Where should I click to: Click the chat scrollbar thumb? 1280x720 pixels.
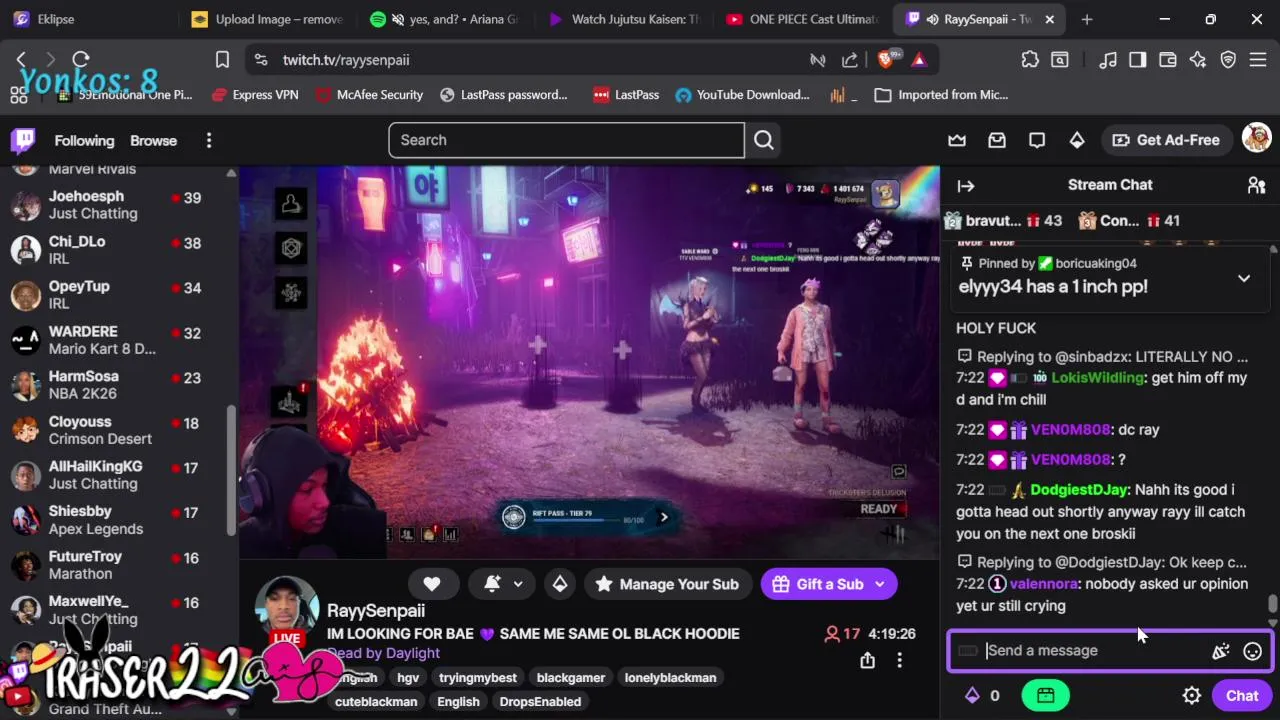pos(1272,604)
